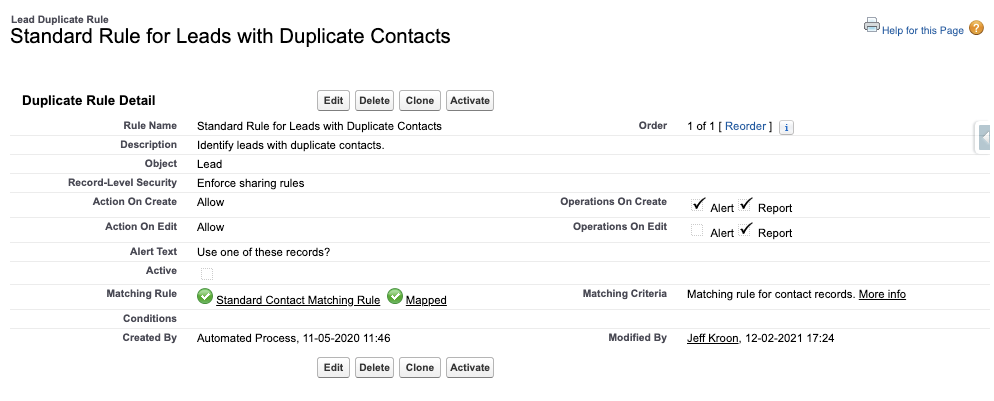Activate the rule with the bottom Activate button

click(x=470, y=368)
